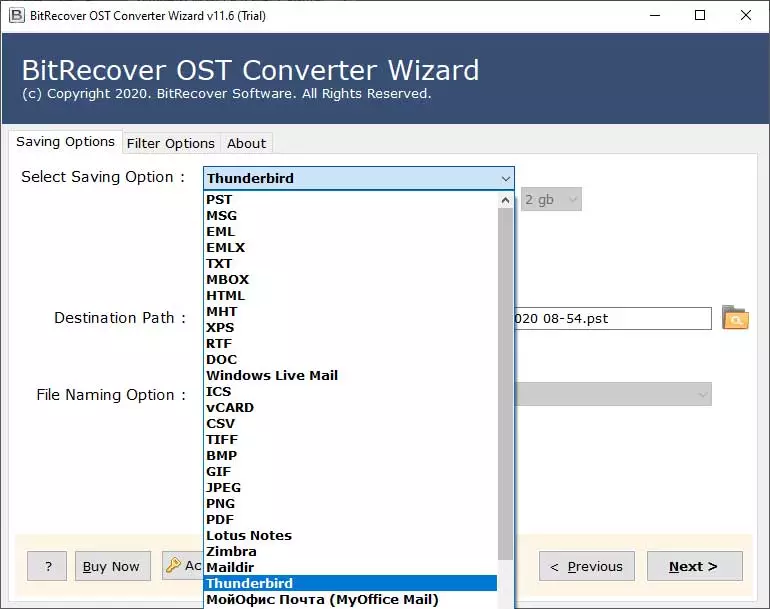770x609 pixels.
Task: Select TXT format option
Action: [350, 263]
